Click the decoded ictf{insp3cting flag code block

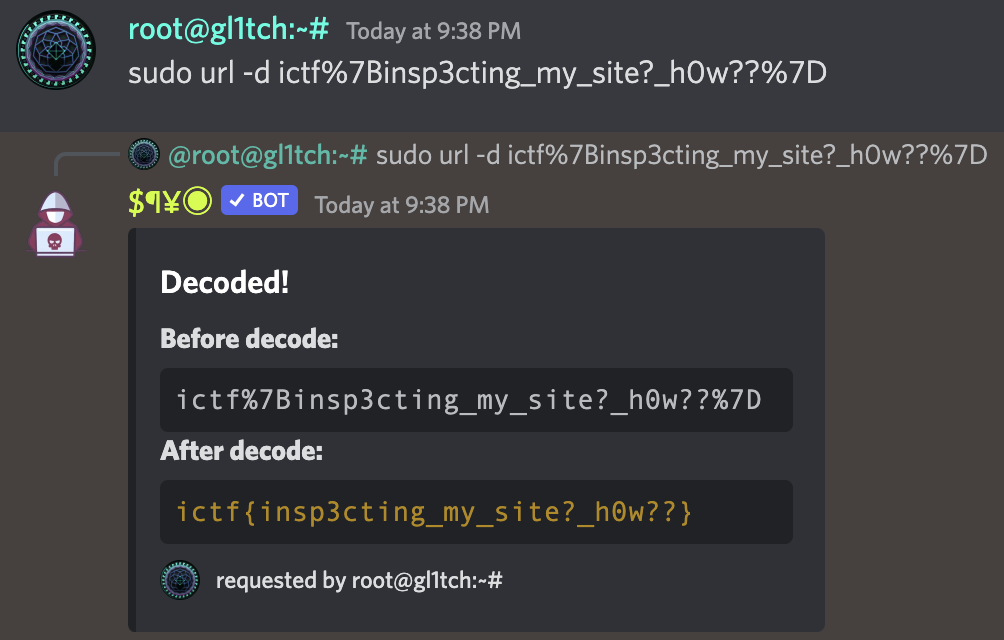[x=476, y=512]
